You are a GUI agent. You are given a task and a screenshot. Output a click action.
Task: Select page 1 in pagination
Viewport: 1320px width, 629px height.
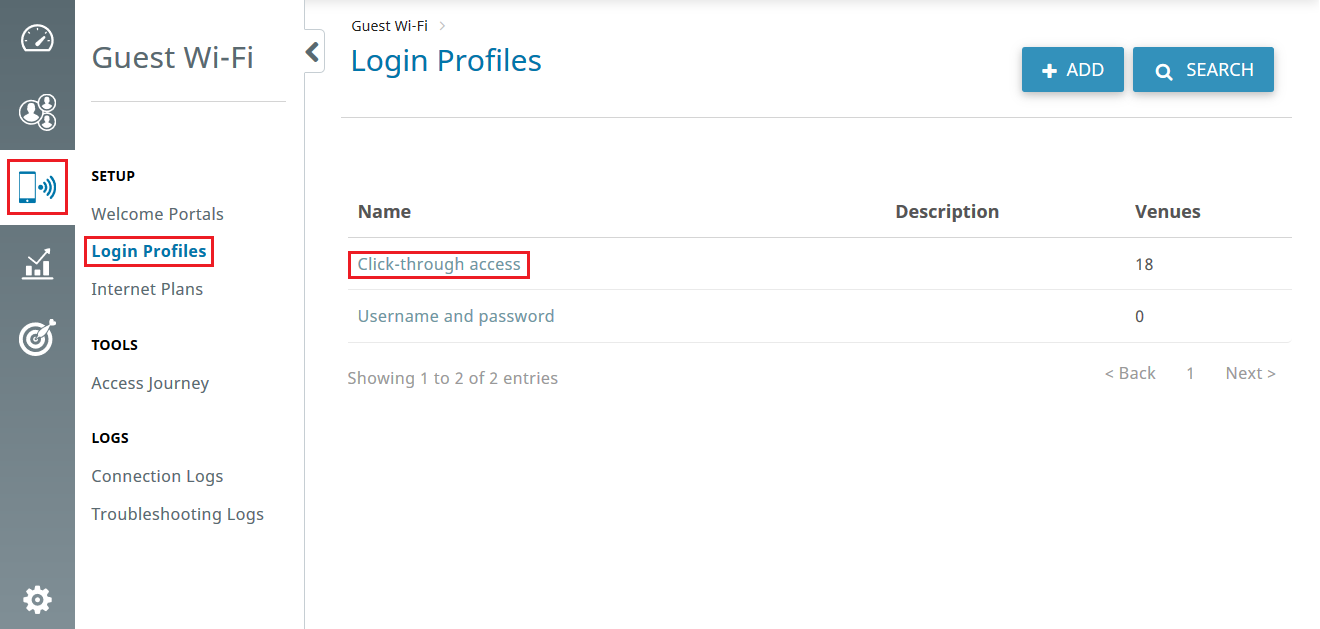coord(1190,373)
